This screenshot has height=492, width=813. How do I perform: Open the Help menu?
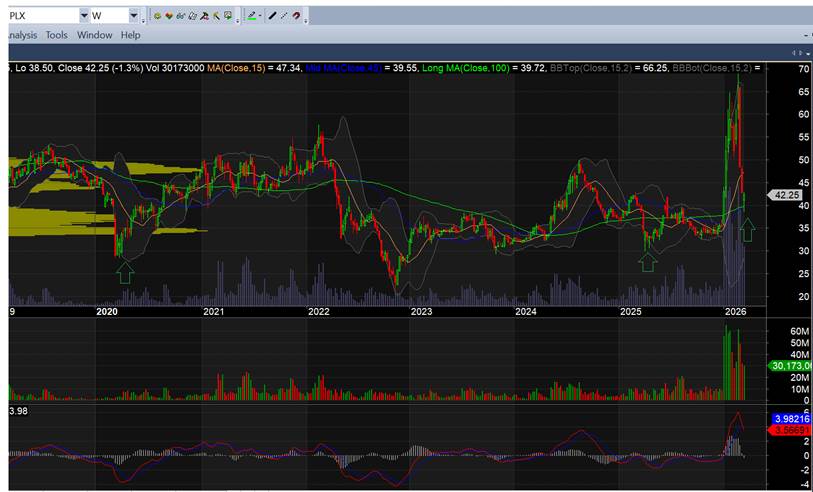[131, 35]
